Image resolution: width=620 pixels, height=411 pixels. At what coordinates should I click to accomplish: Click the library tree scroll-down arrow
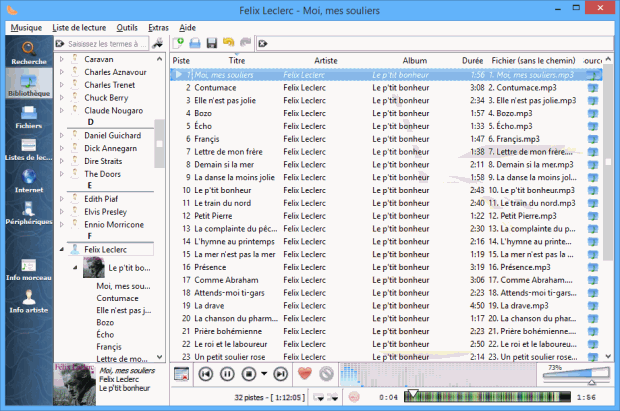click(x=159, y=357)
